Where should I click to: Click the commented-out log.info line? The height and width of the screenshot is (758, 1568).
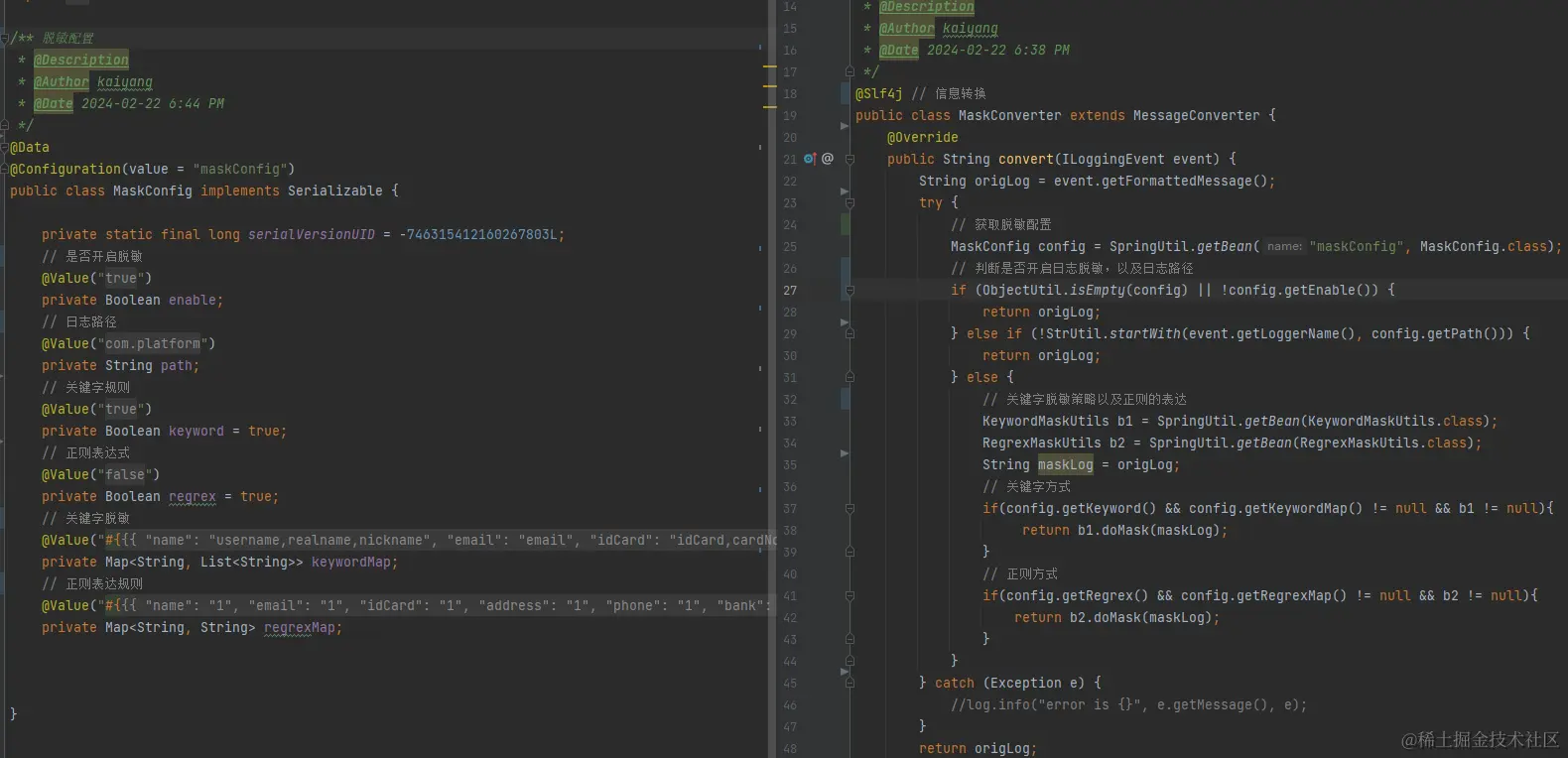1129,704
